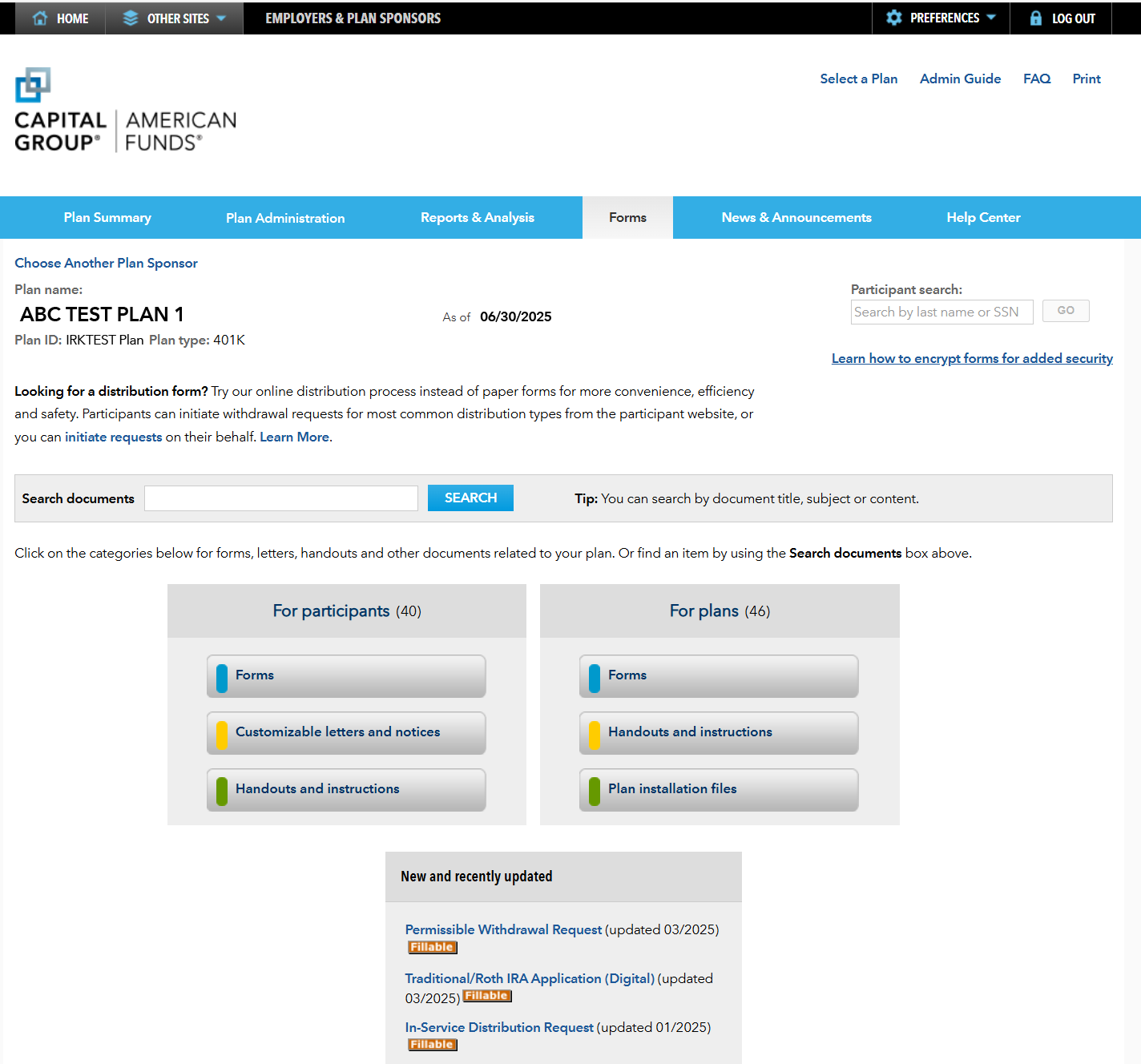Open the Preferences gear icon
The height and width of the screenshot is (1064, 1141).
point(894,18)
